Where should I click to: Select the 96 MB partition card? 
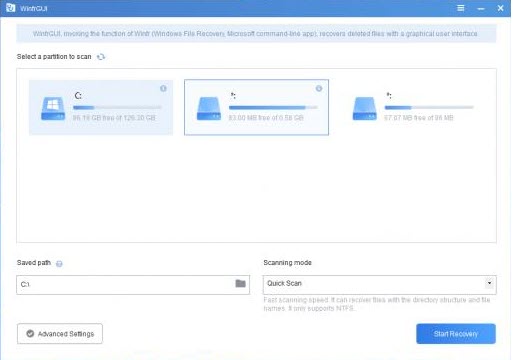click(x=412, y=107)
